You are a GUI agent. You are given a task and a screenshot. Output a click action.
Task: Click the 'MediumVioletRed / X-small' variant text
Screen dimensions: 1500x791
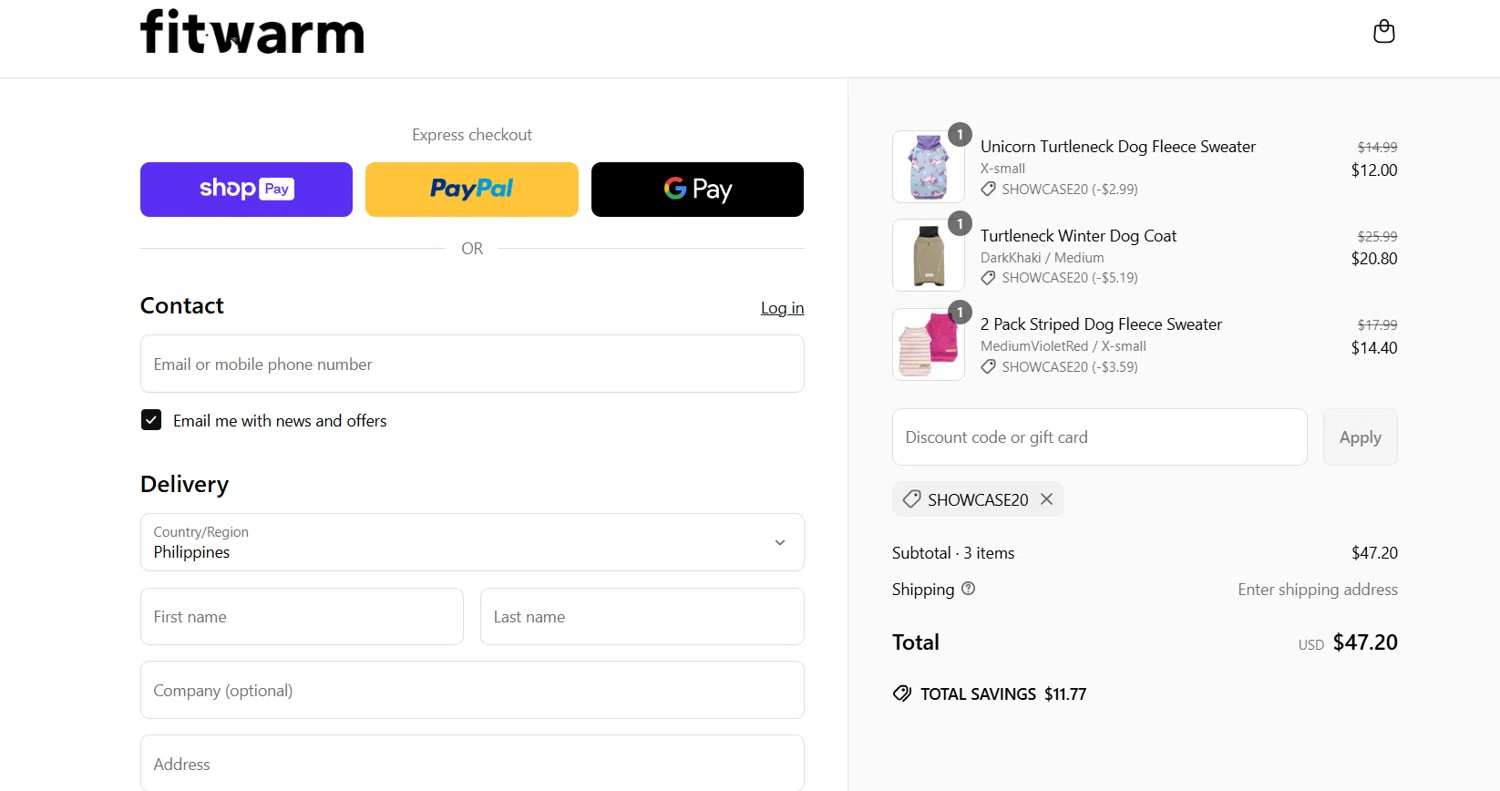1063,347
